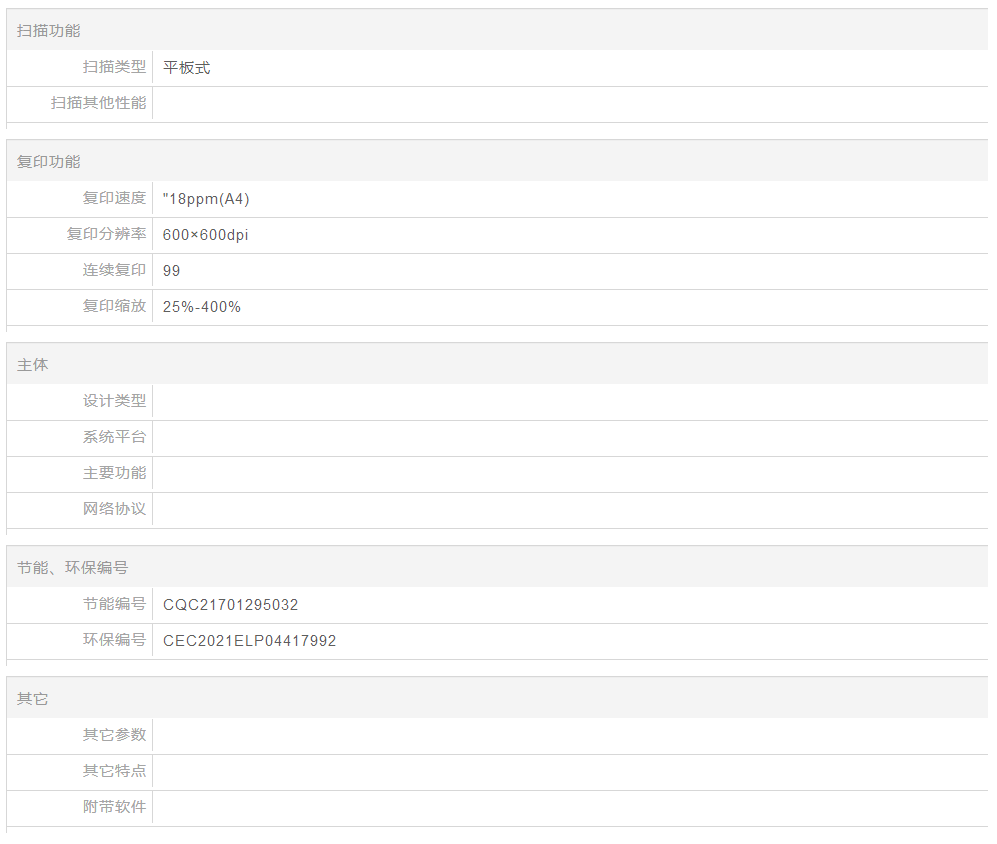Viewport: 997px width, 844px height.
Task: Select the 扫描类型 label
Action: [x=114, y=68]
